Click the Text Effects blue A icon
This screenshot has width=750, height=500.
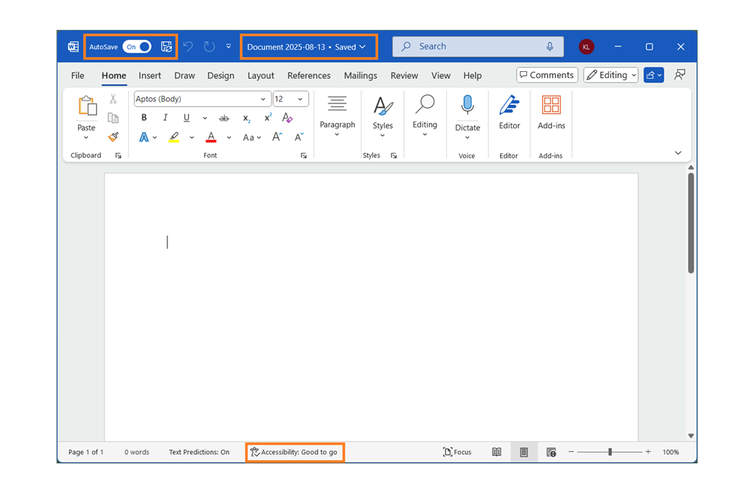143,137
